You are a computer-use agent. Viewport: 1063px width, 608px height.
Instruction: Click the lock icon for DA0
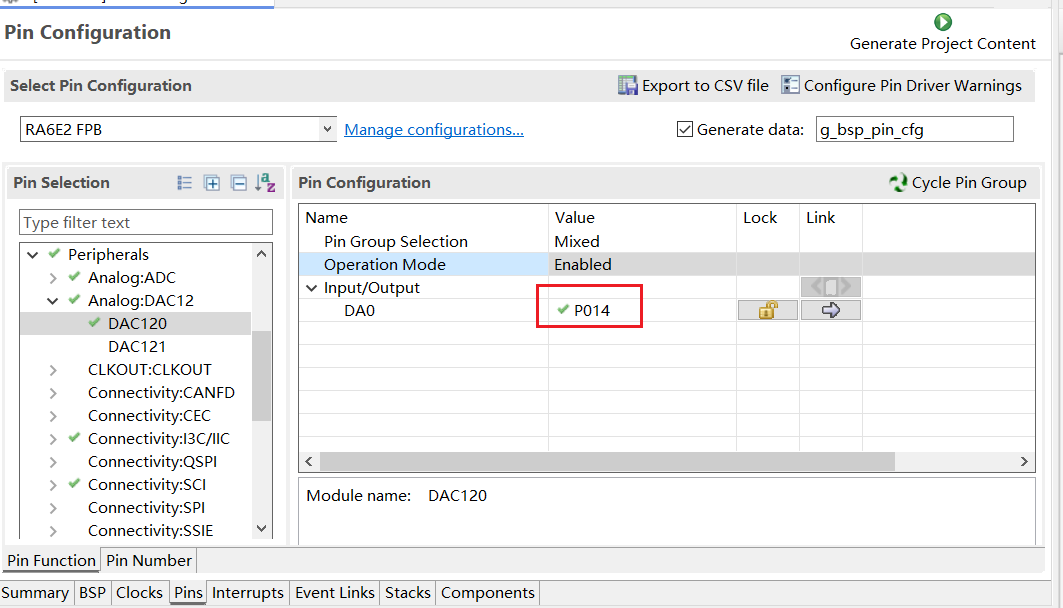click(x=767, y=311)
